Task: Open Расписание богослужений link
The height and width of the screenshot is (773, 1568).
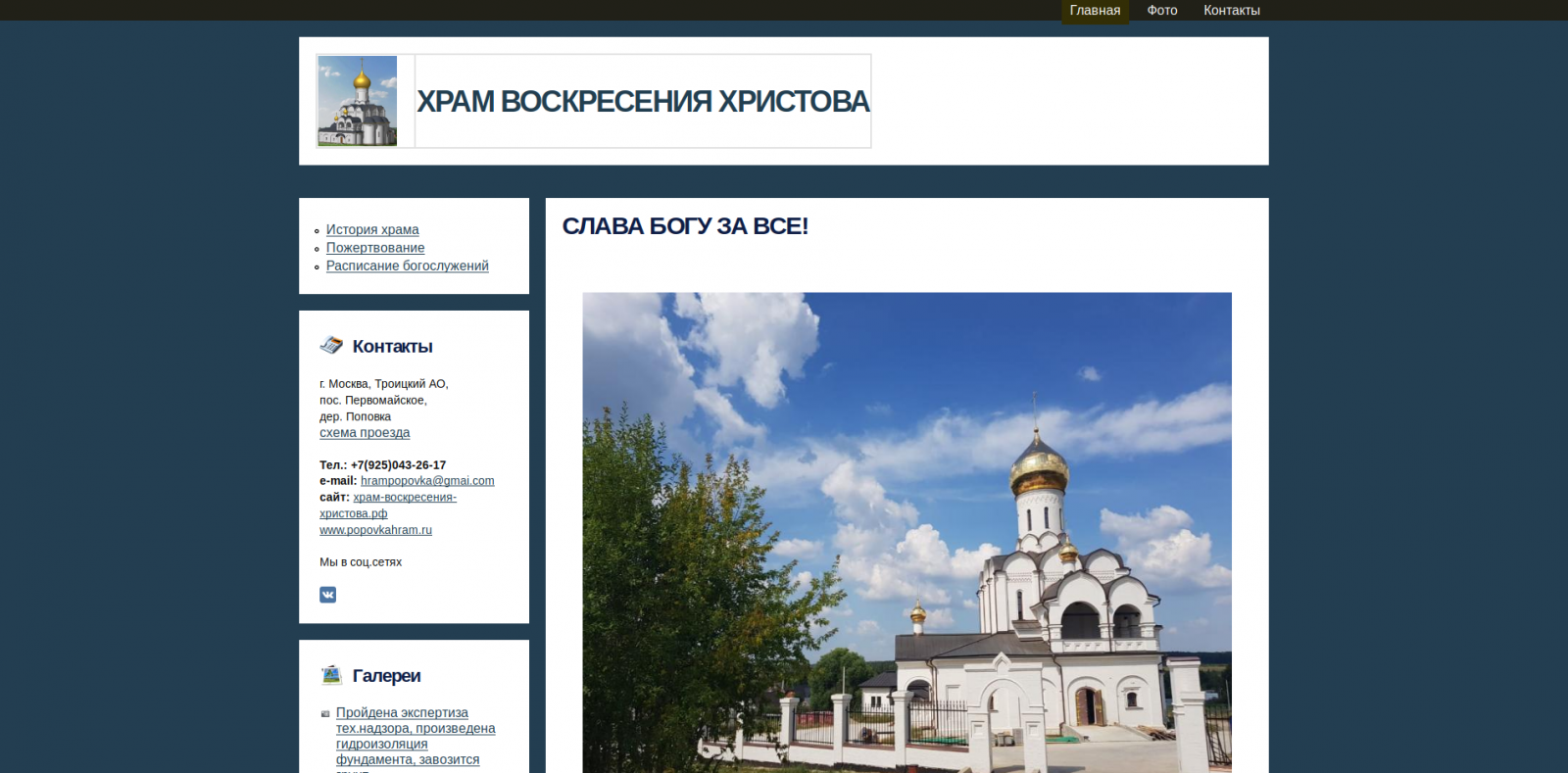Action: 407,266
